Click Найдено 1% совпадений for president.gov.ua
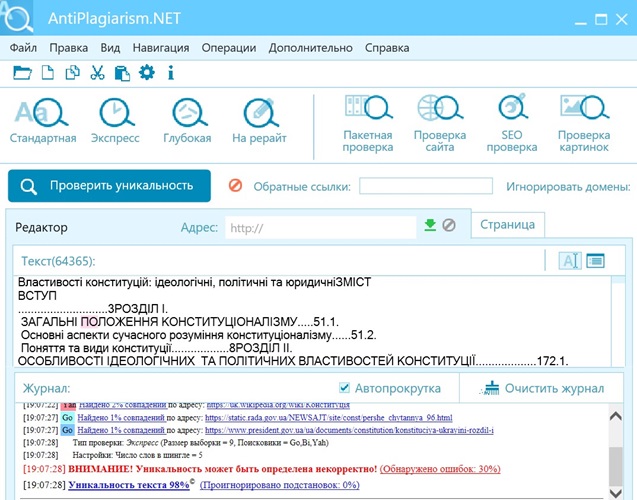 coord(121,430)
